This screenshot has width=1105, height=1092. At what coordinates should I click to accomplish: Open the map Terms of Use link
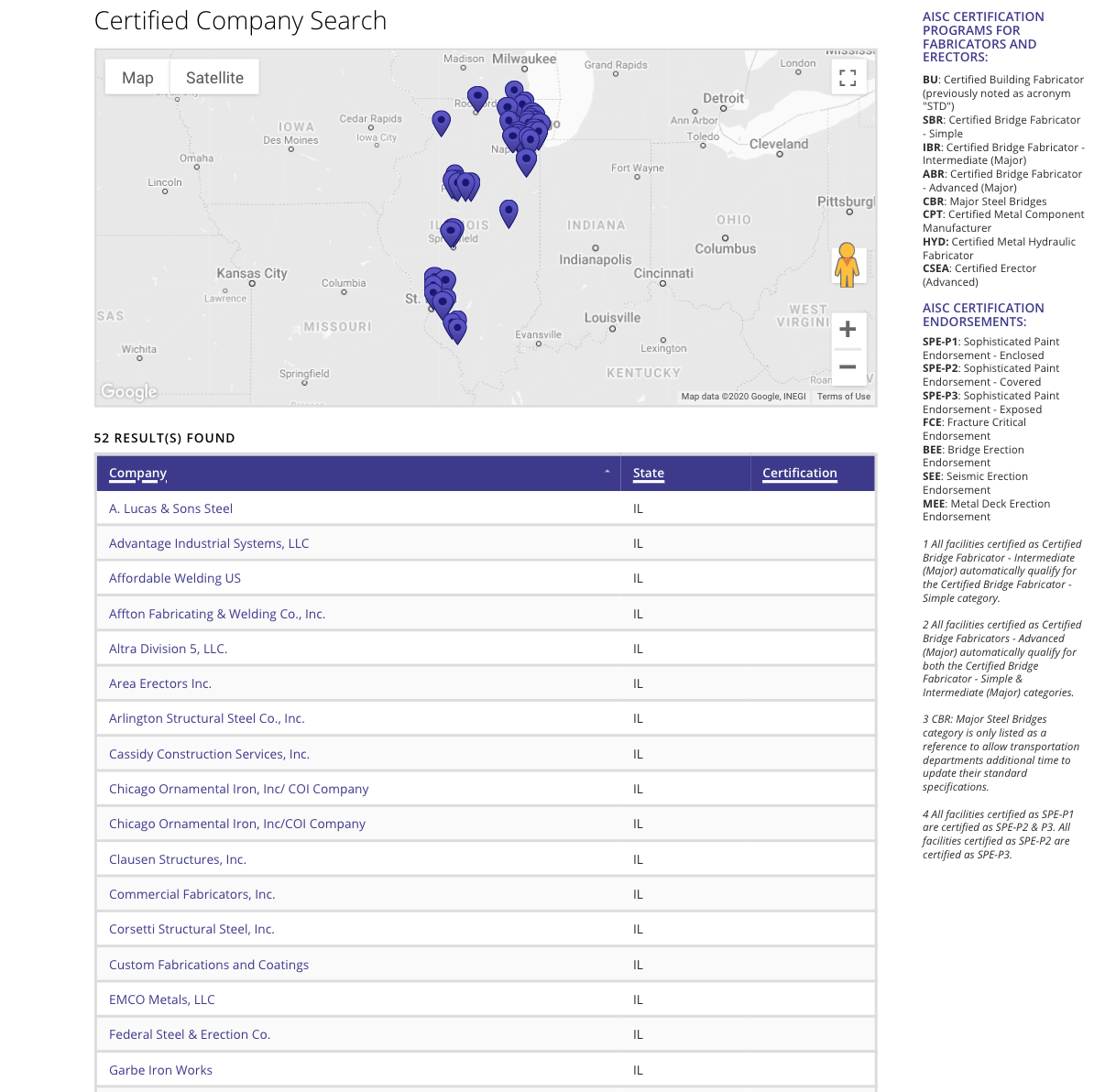tap(844, 397)
